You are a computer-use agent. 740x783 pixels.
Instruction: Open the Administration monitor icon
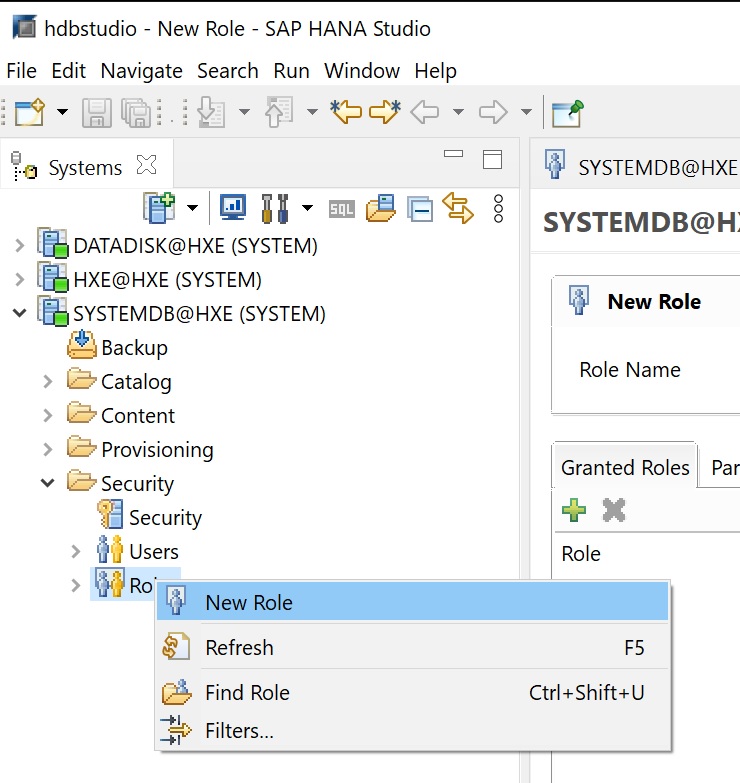click(232, 208)
